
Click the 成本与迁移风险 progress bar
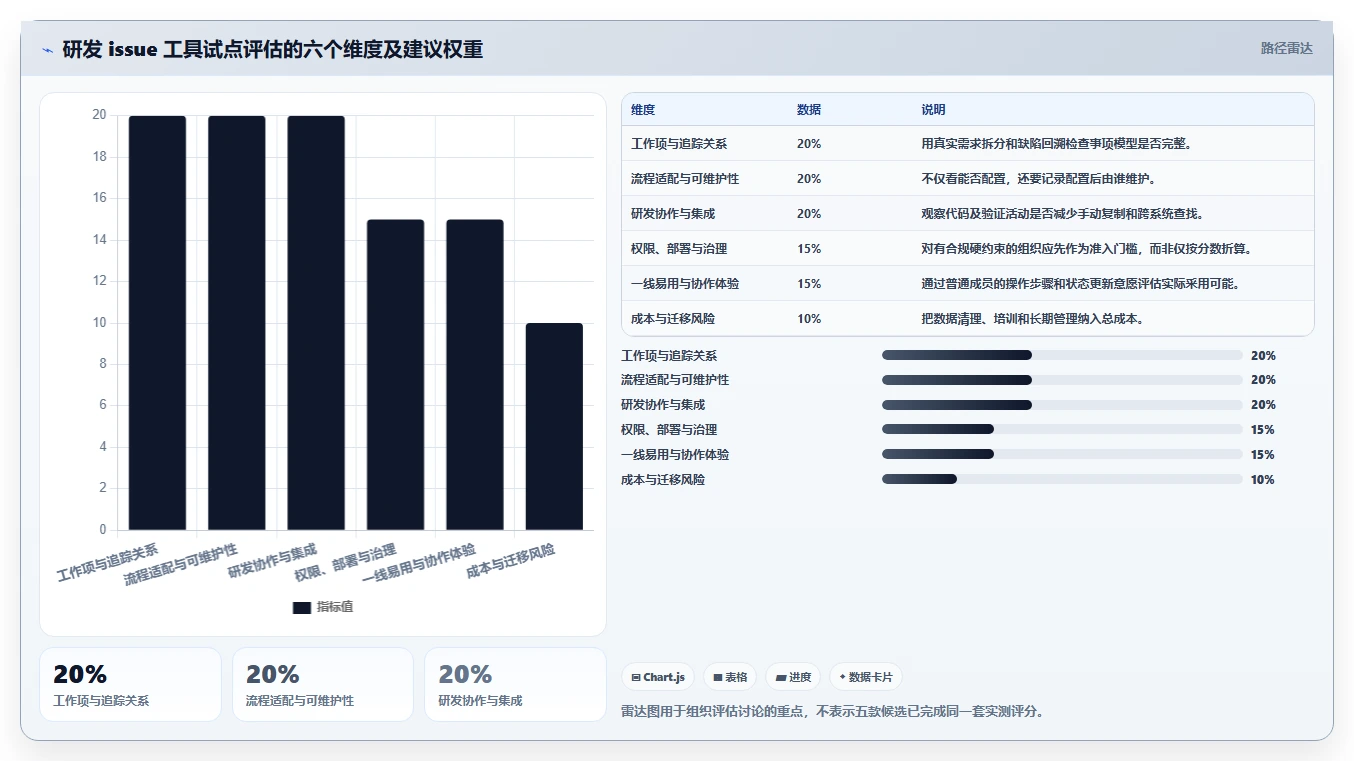1062,480
